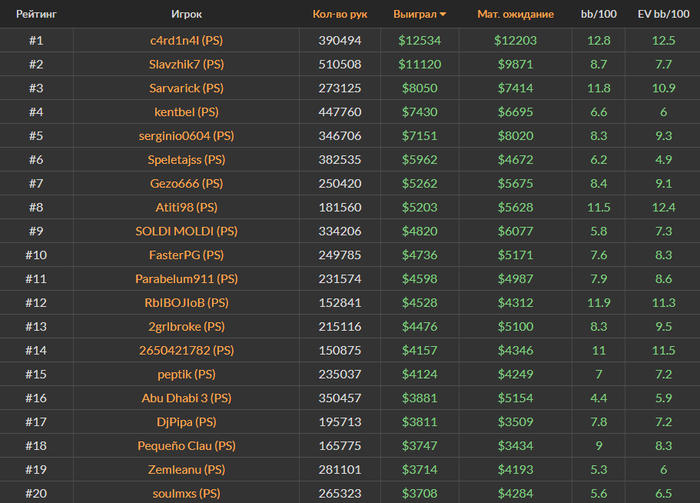Sort by Выиграл column header
Image resolution: width=700 pixels, height=503 pixels.
click(415, 14)
